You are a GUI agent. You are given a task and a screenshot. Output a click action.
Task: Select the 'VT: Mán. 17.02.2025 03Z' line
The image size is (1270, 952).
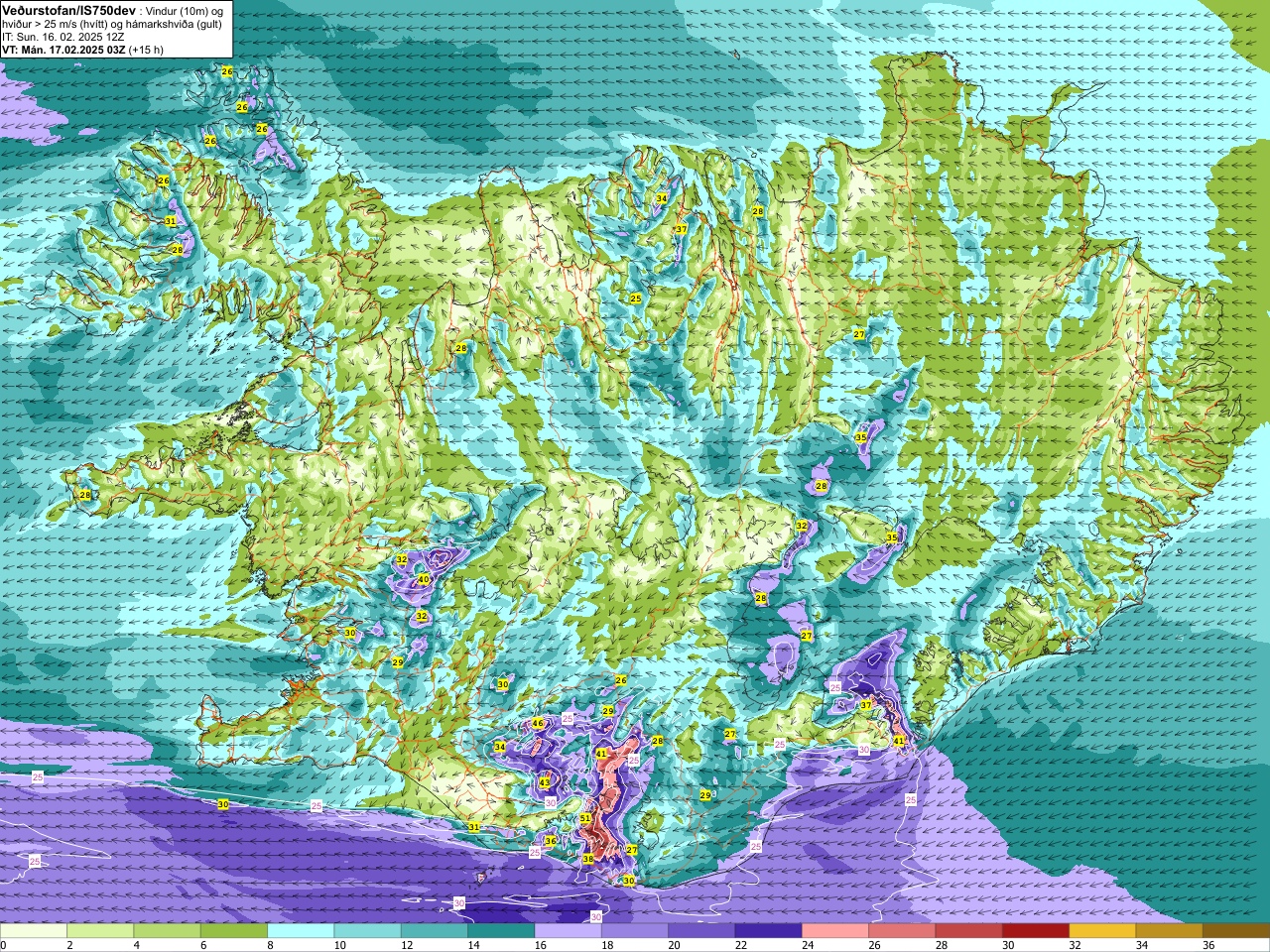(x=63, y=50)
